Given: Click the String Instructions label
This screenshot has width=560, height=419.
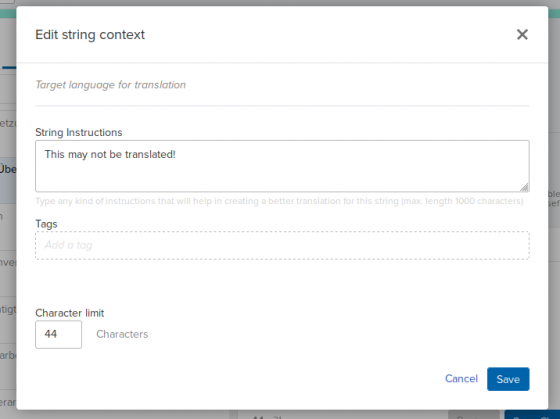Looking at the screenshot, I should pos(79,133).
